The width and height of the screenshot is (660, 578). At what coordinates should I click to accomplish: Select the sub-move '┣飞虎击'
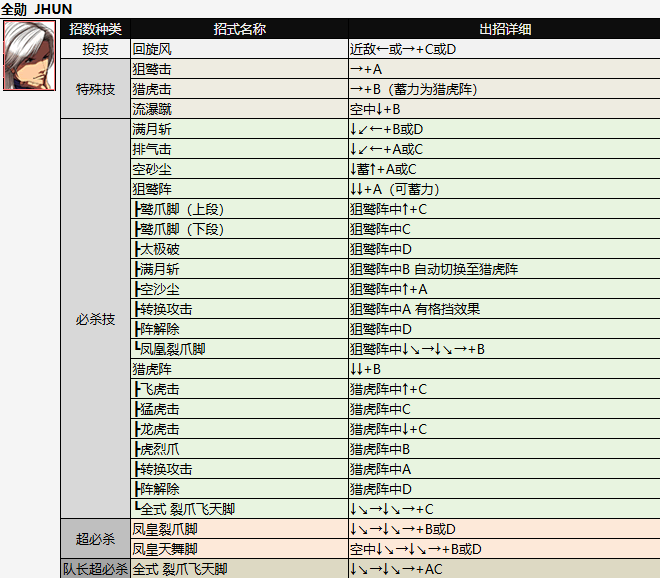[x=157, y=389]
